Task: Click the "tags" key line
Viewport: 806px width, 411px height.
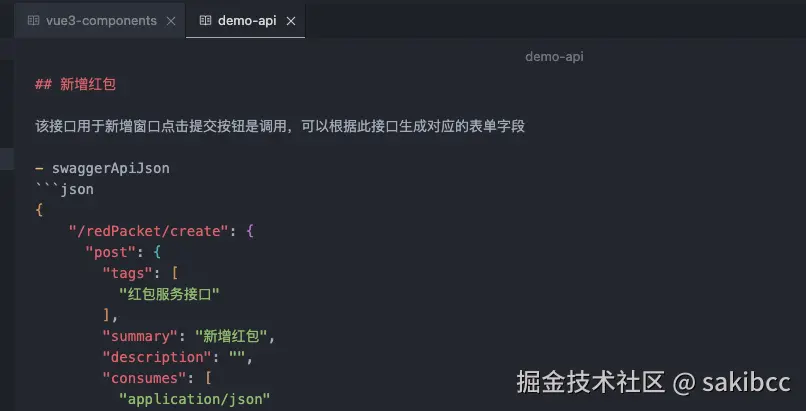Action: click(140, 273)
